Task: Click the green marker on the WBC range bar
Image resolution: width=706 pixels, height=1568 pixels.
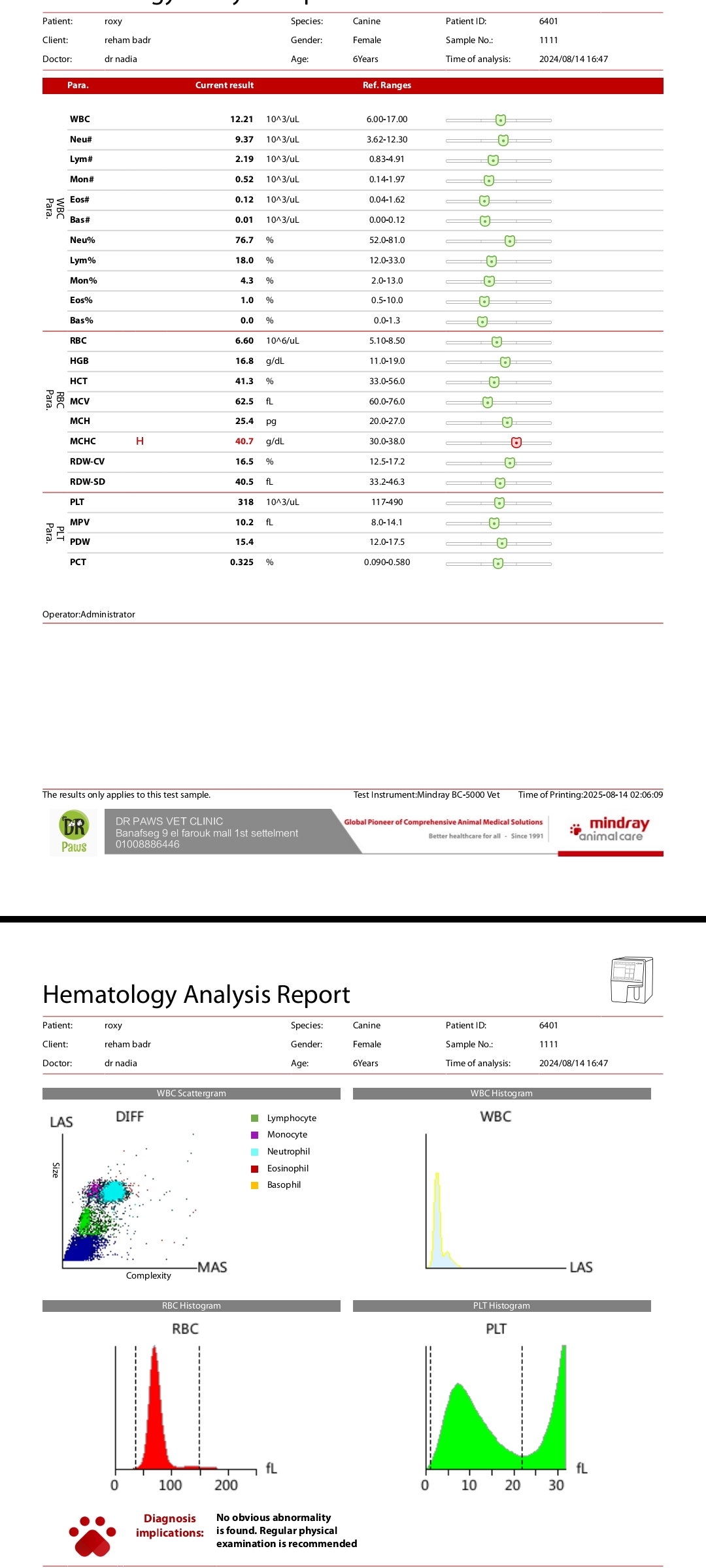Action: pos(501,120)
